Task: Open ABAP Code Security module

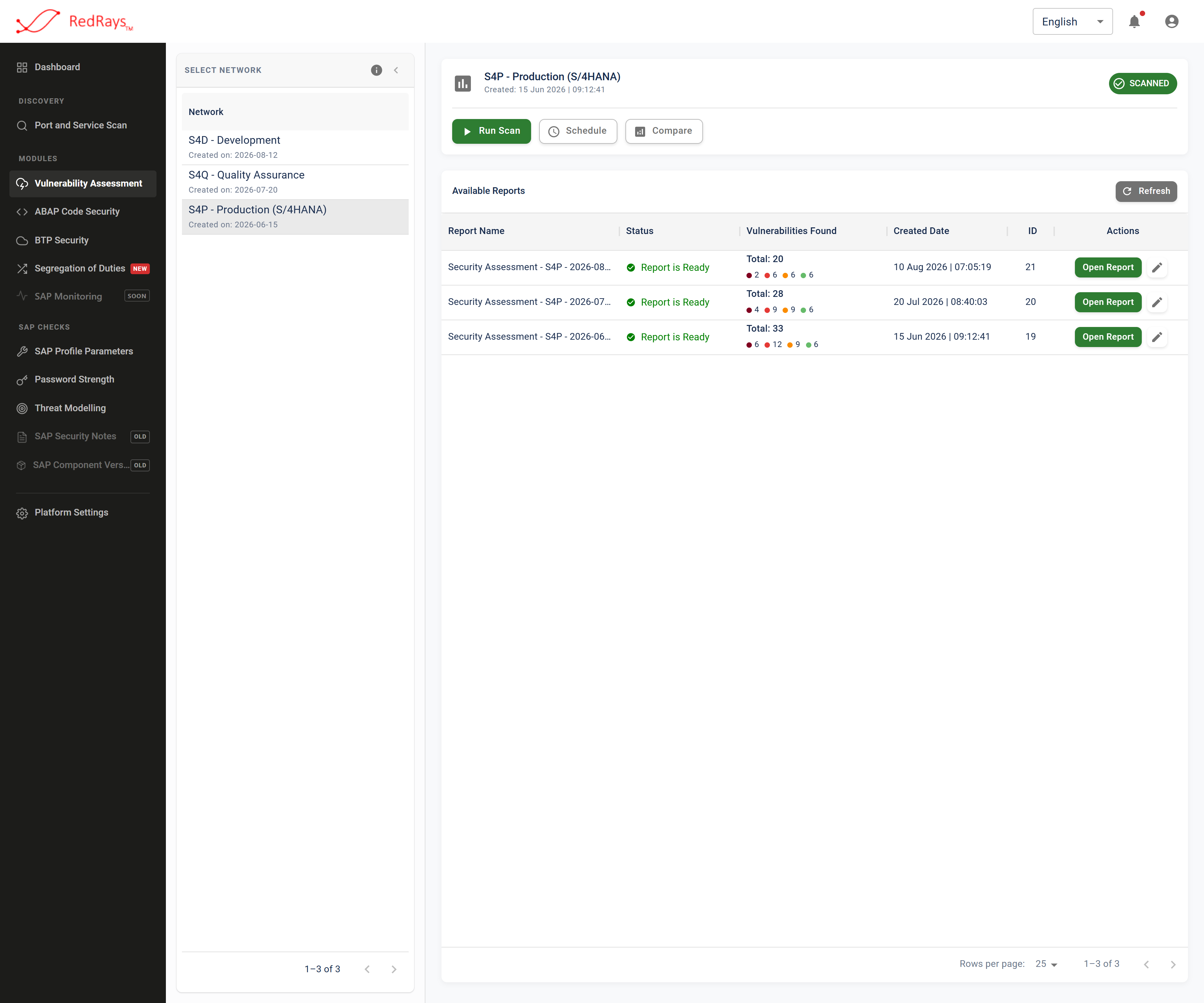Action: point(83,212)
